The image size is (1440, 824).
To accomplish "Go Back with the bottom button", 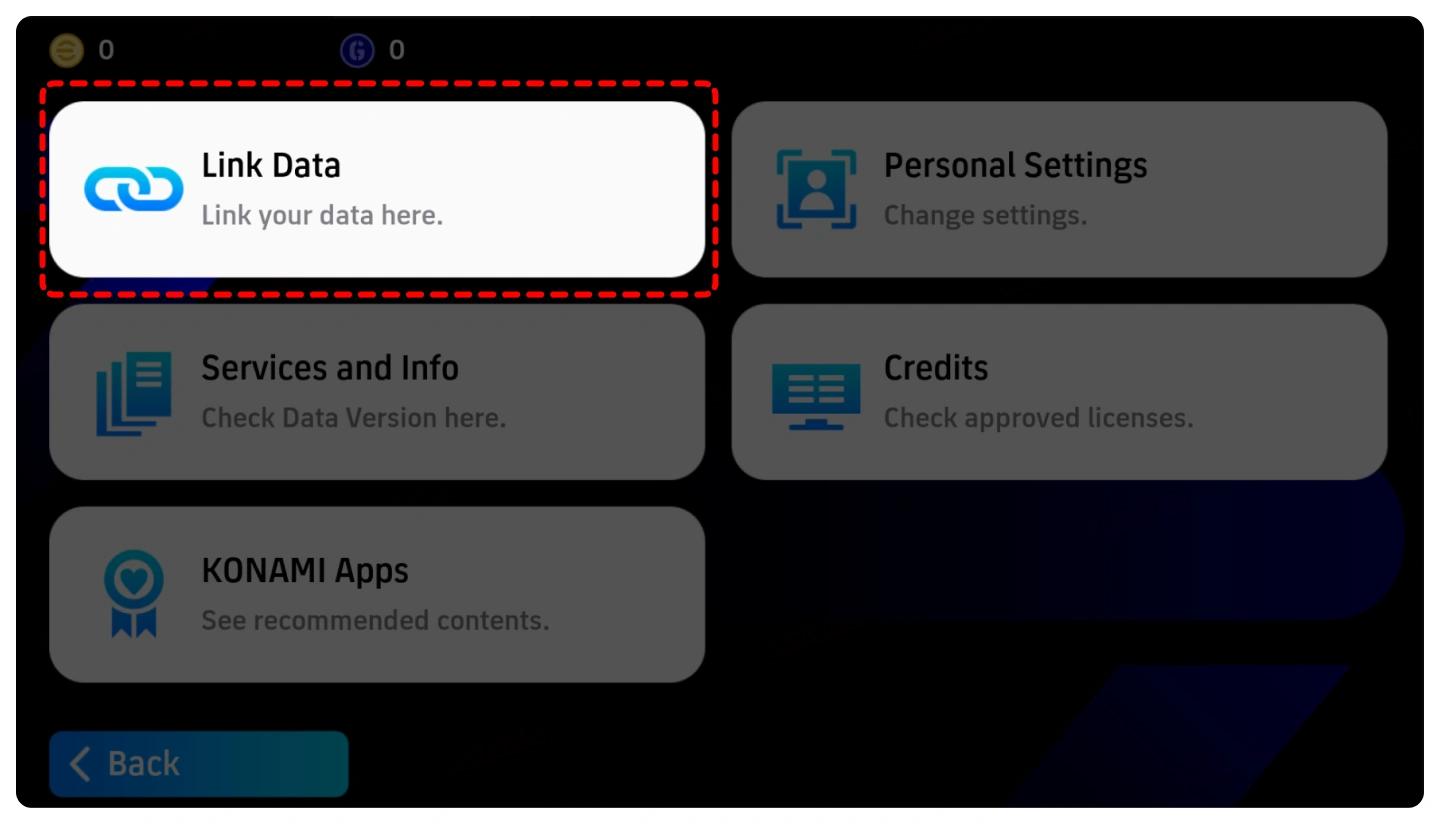I will [x=199, y=764].
